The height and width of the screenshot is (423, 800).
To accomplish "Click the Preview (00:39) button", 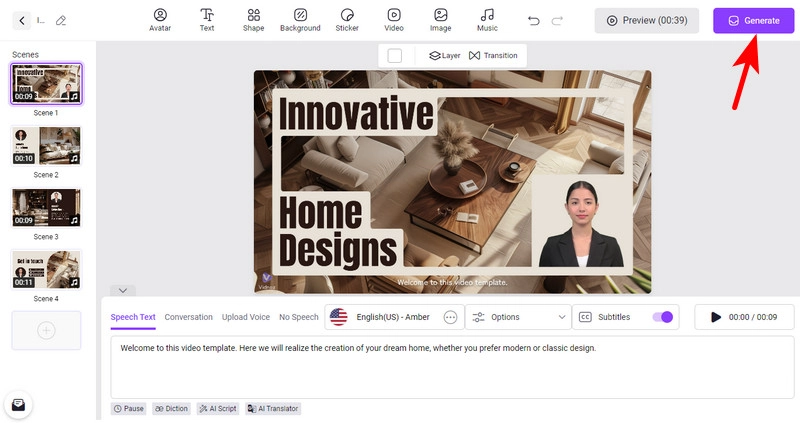I will pos(647,20).
